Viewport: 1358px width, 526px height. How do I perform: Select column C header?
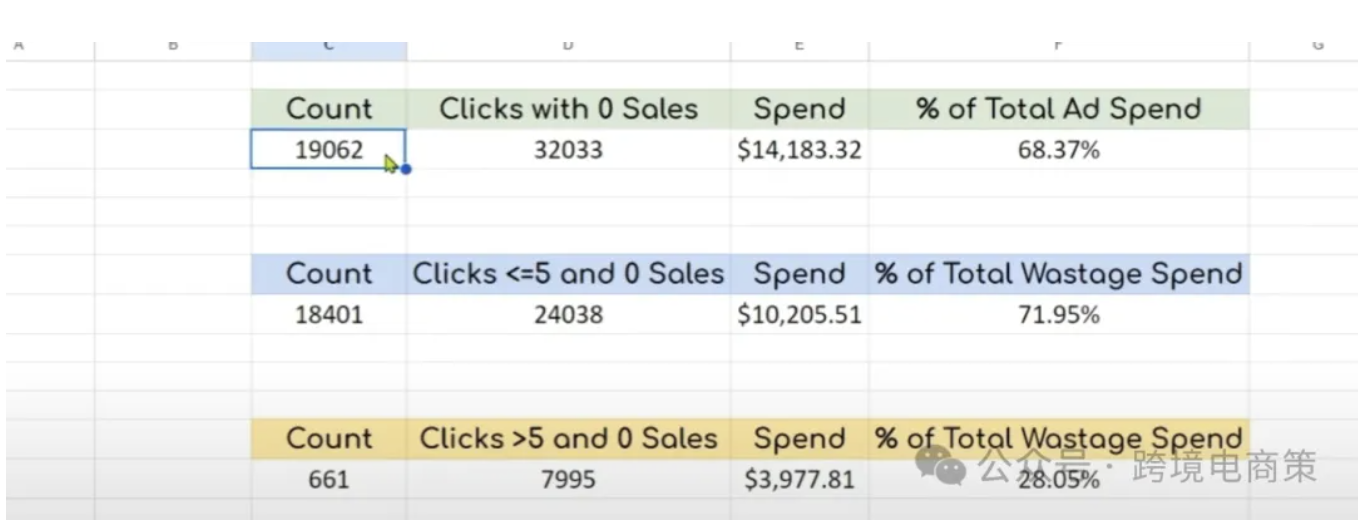click(329, 47)
